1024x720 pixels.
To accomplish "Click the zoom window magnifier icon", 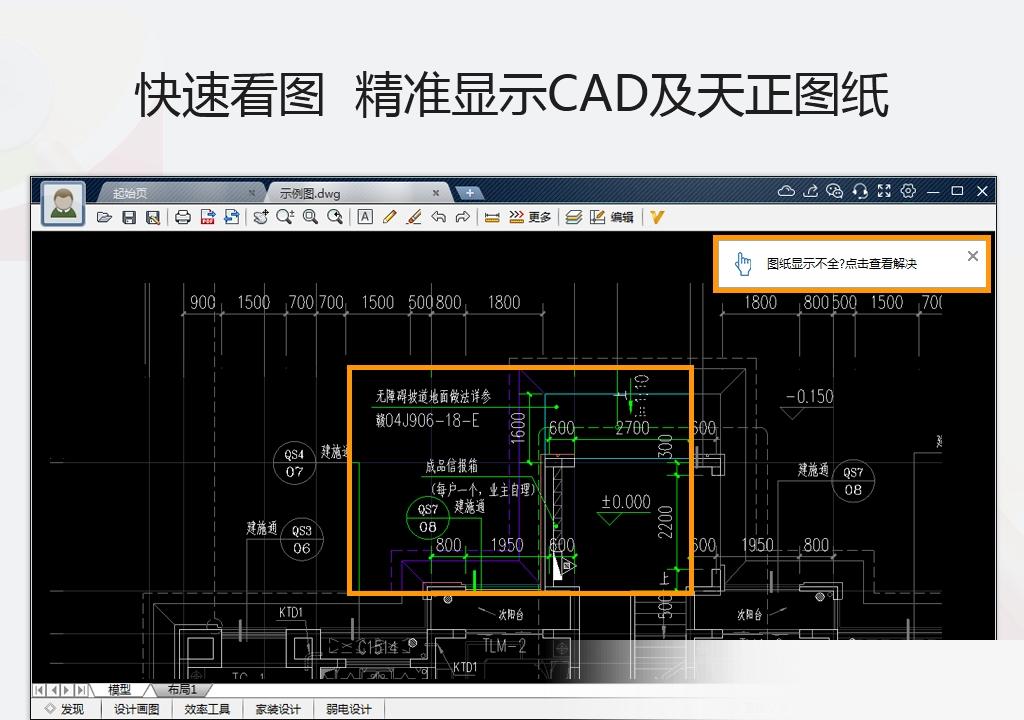I will pyautogui.click(x=310, y=217).
